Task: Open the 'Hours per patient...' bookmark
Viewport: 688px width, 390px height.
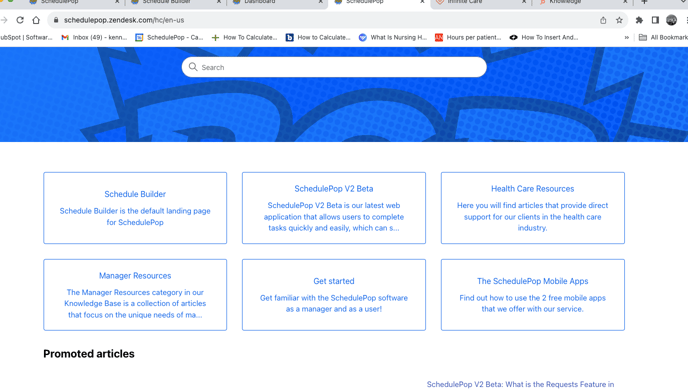Action: (x=468, y=38)
